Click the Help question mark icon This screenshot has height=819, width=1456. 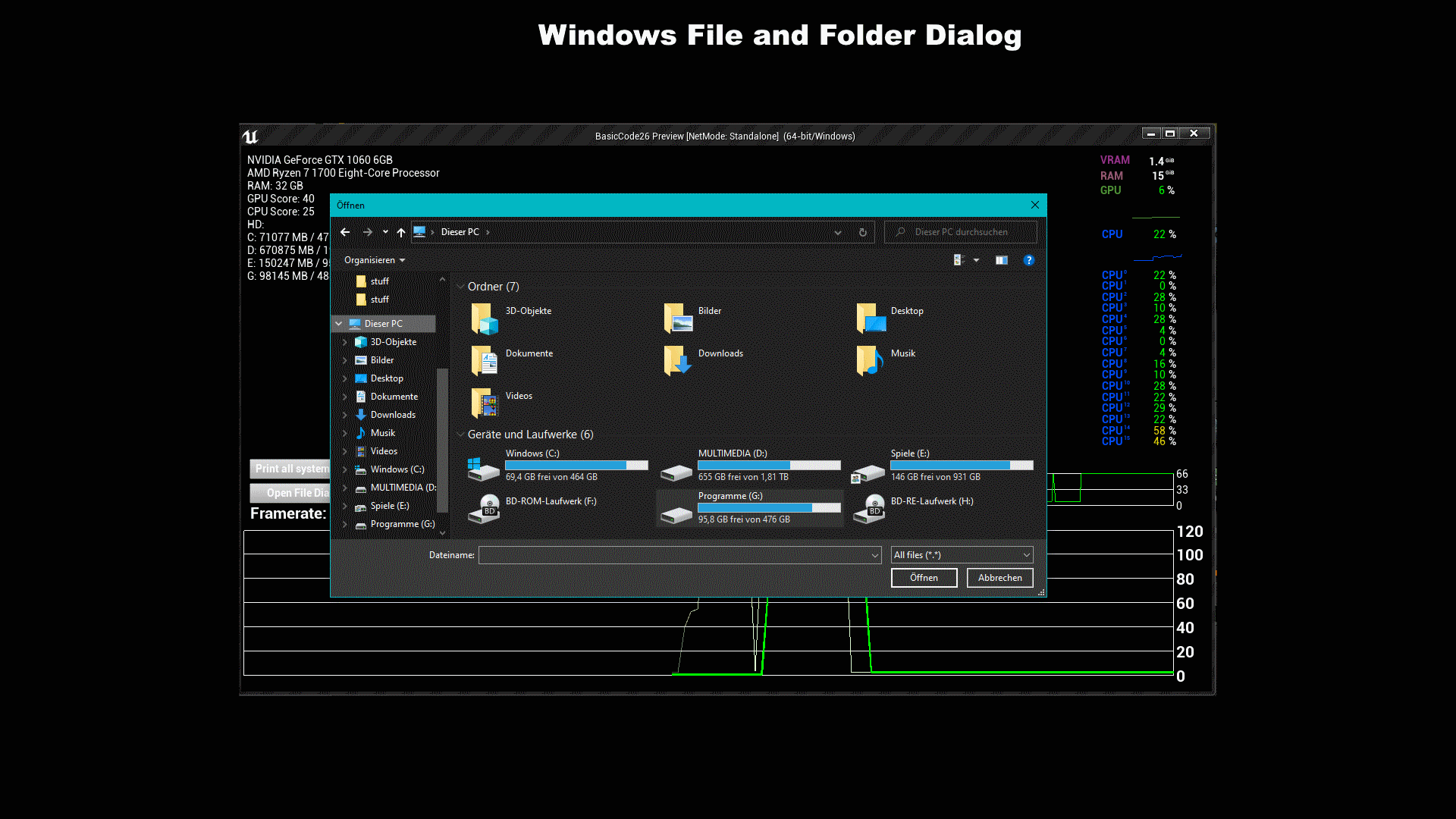click(1029, 260)
